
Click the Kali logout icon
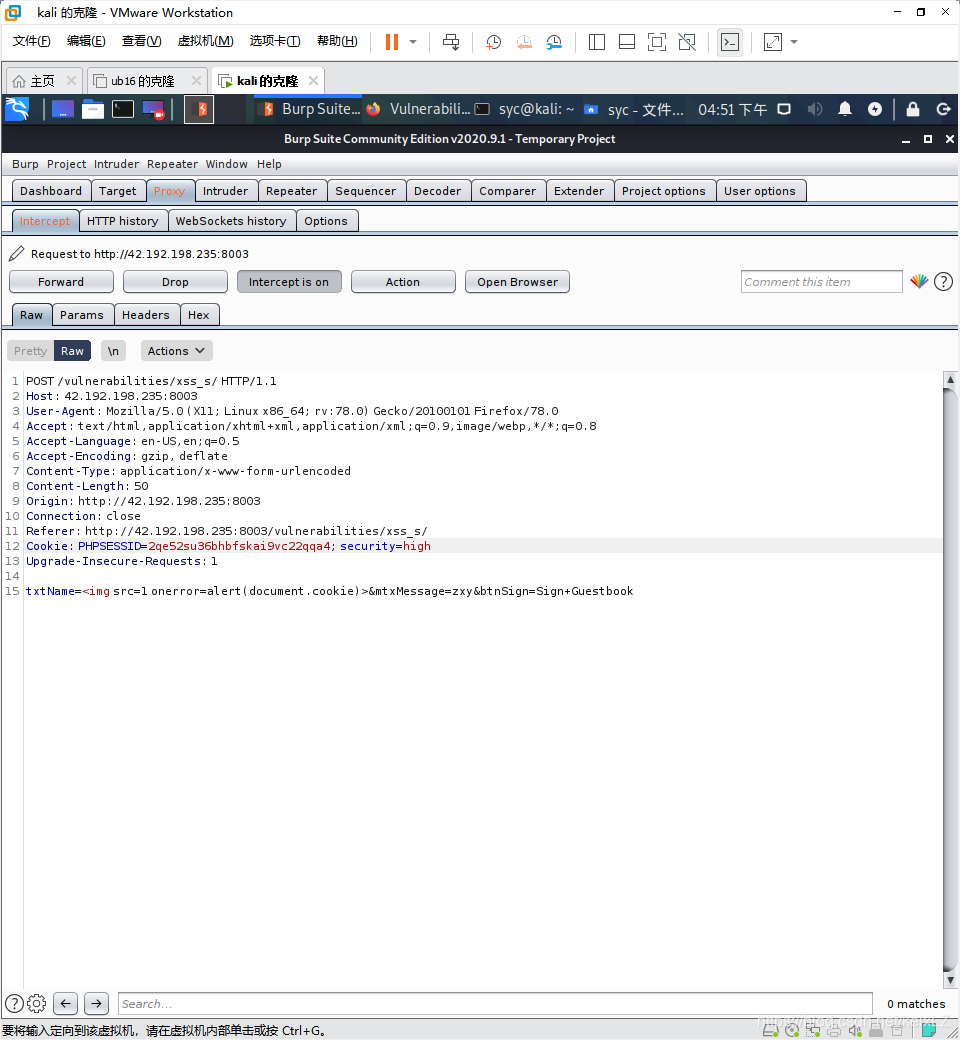tap(943, 109)
